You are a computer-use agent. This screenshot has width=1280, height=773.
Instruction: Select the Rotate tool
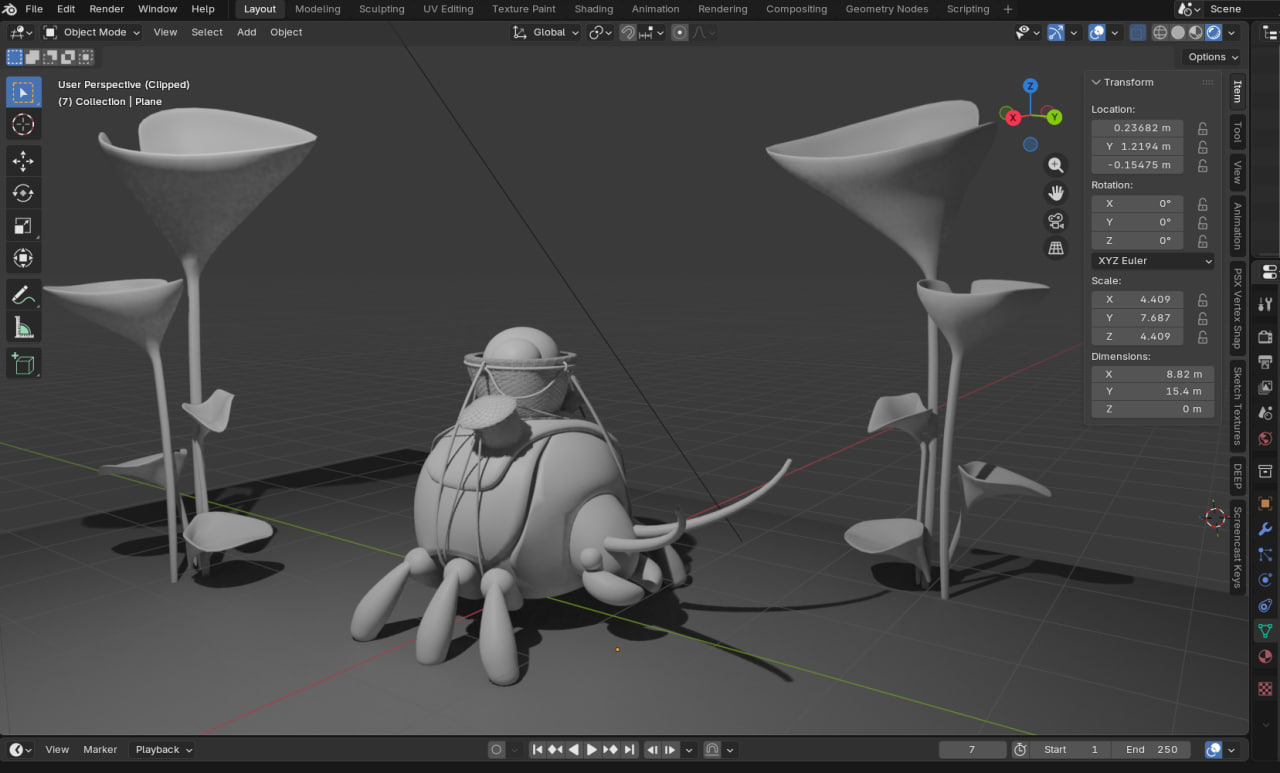tap(24, 193)
